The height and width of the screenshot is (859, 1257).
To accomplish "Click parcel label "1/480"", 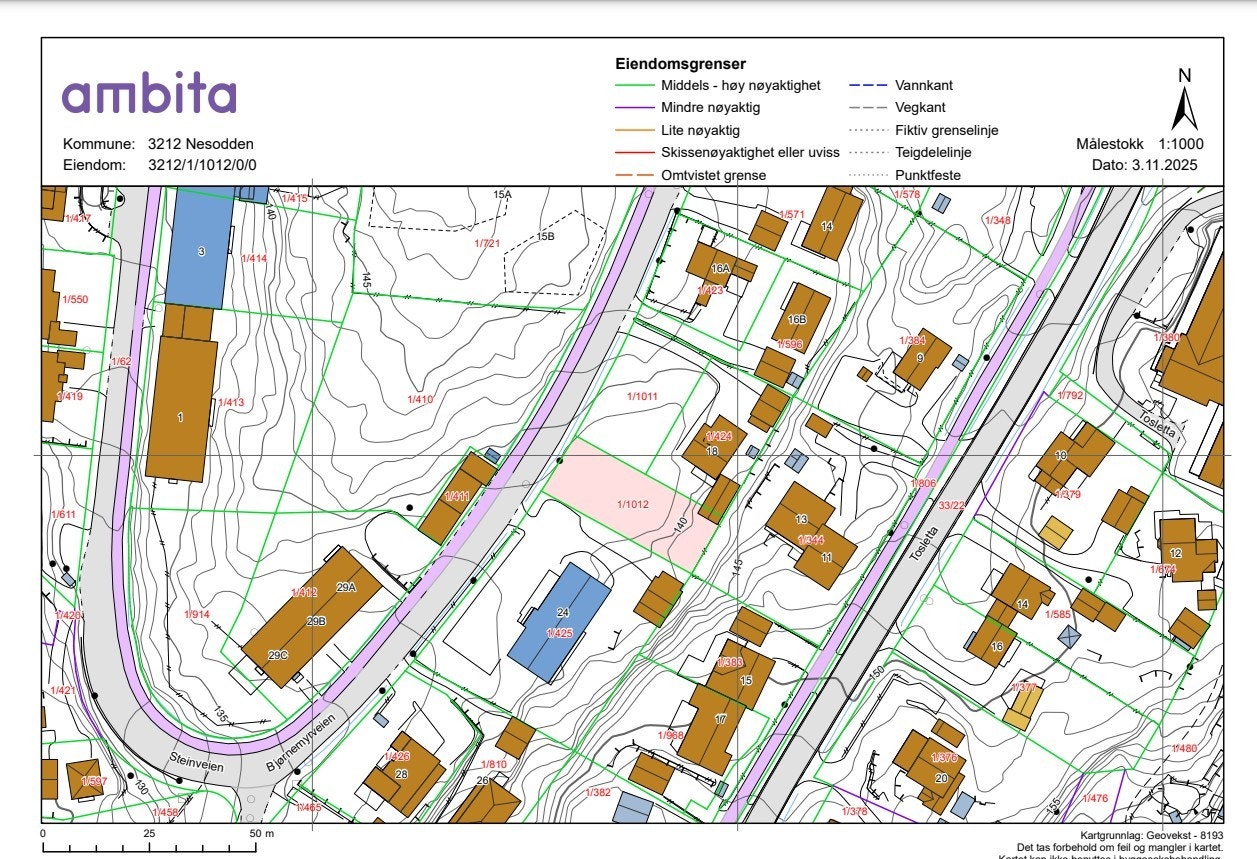I will 1183,748.
